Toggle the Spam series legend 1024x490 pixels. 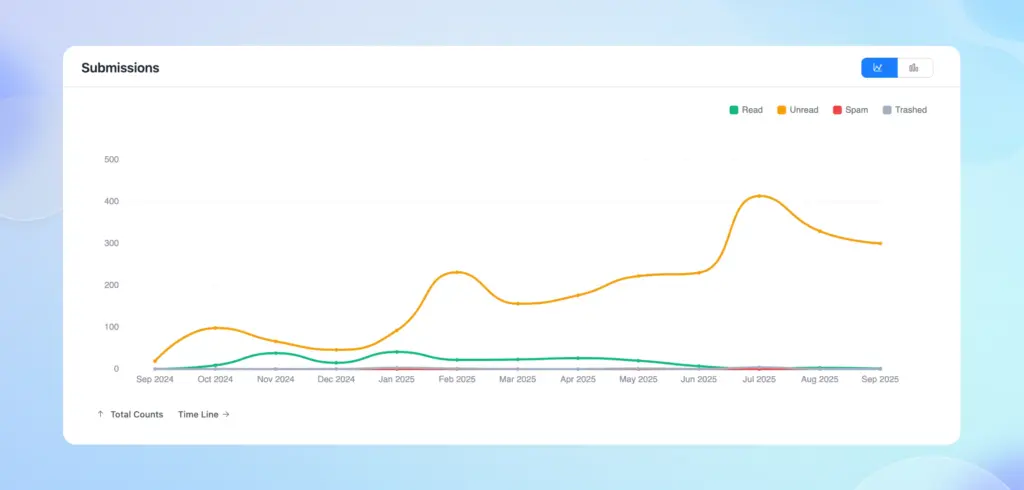click(x=850, y=110)
